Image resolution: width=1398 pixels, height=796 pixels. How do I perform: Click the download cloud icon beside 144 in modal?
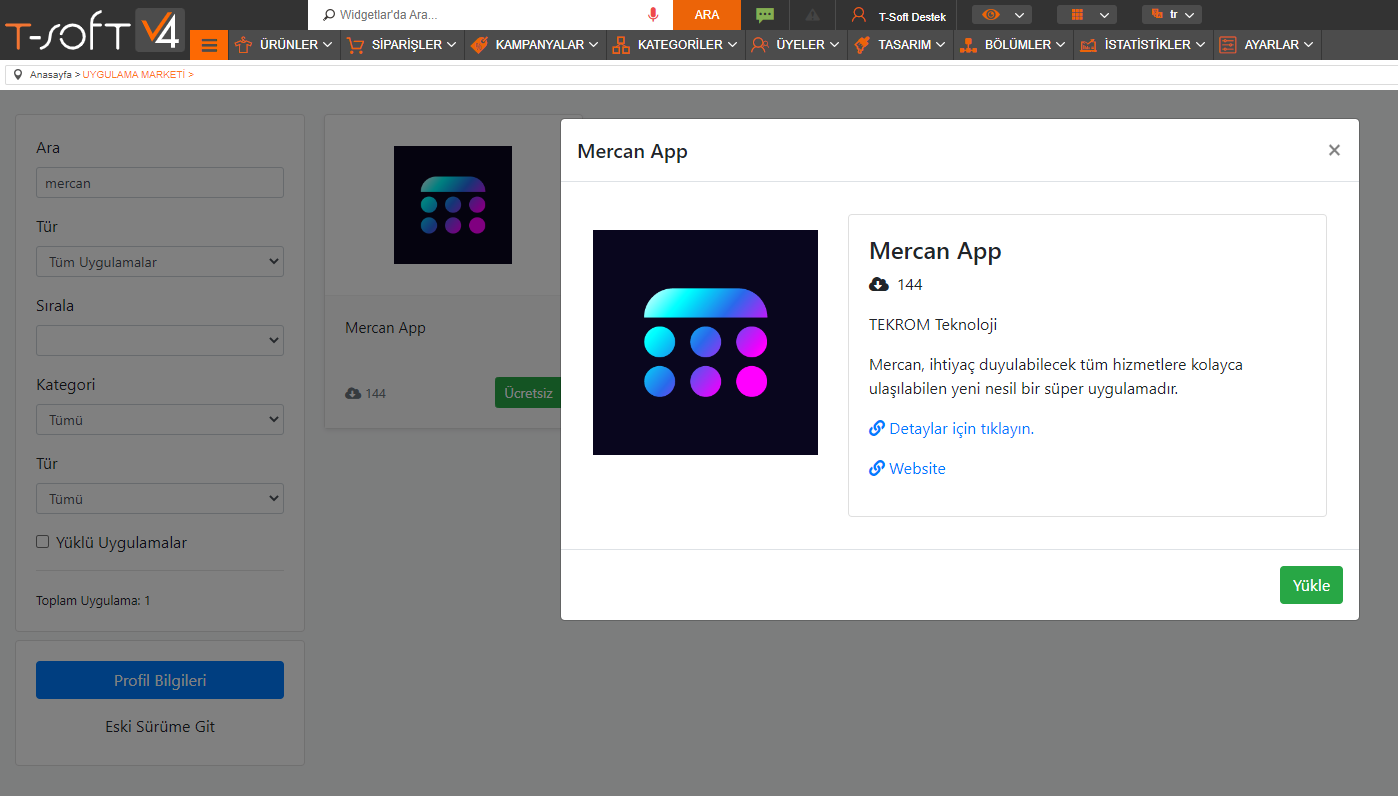tap(879, 285)
